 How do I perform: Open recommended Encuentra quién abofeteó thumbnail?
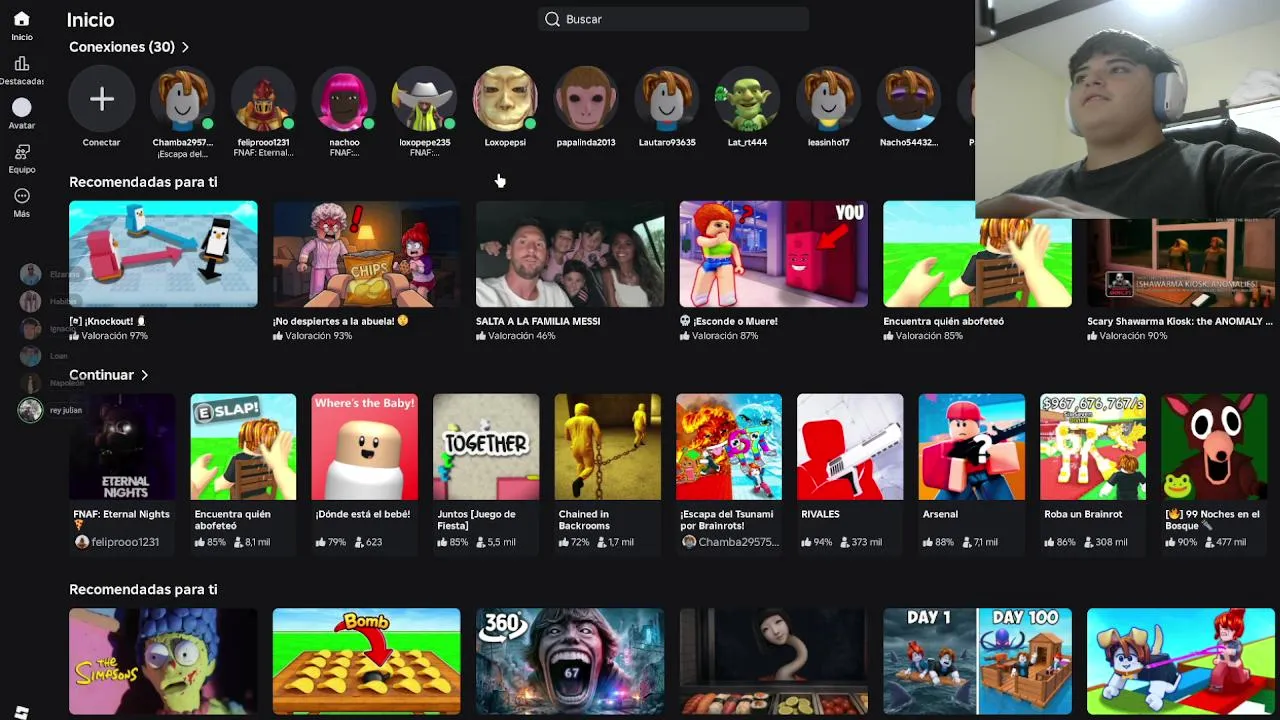(x=977, y=254)
